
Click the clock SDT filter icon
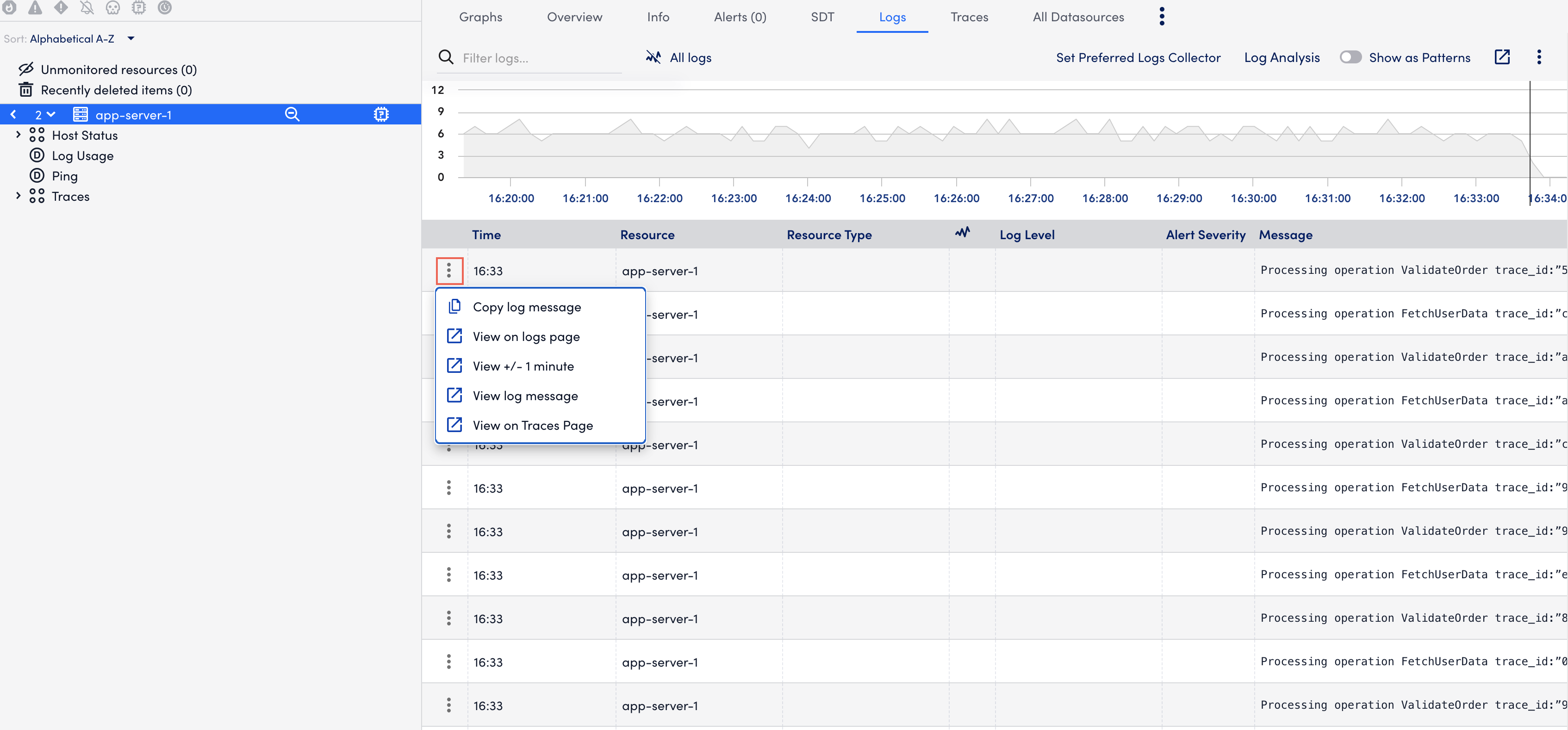pyautogui.click(x=164, y=7)
